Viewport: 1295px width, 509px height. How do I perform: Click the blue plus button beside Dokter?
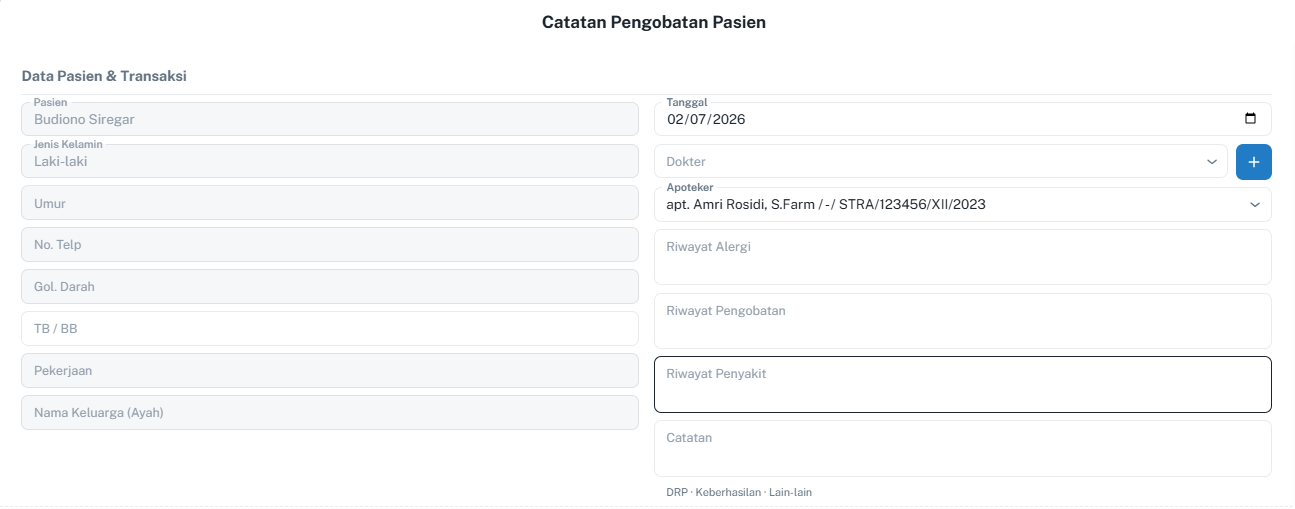[1254, 162]
